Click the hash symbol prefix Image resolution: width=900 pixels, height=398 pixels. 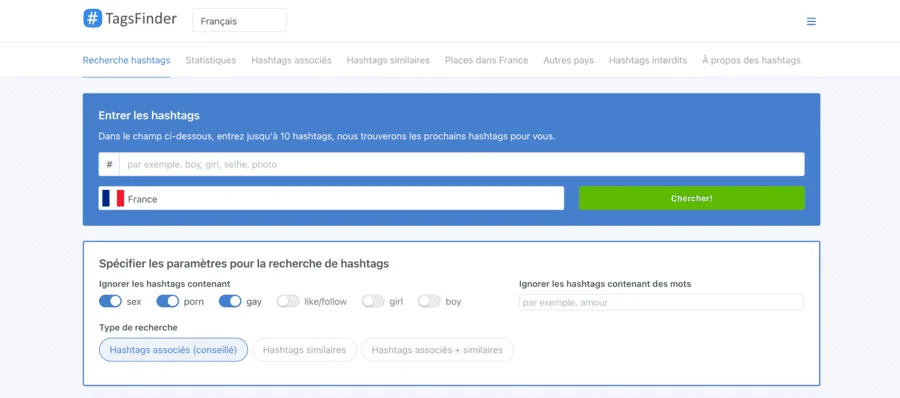tap(109, 164)
